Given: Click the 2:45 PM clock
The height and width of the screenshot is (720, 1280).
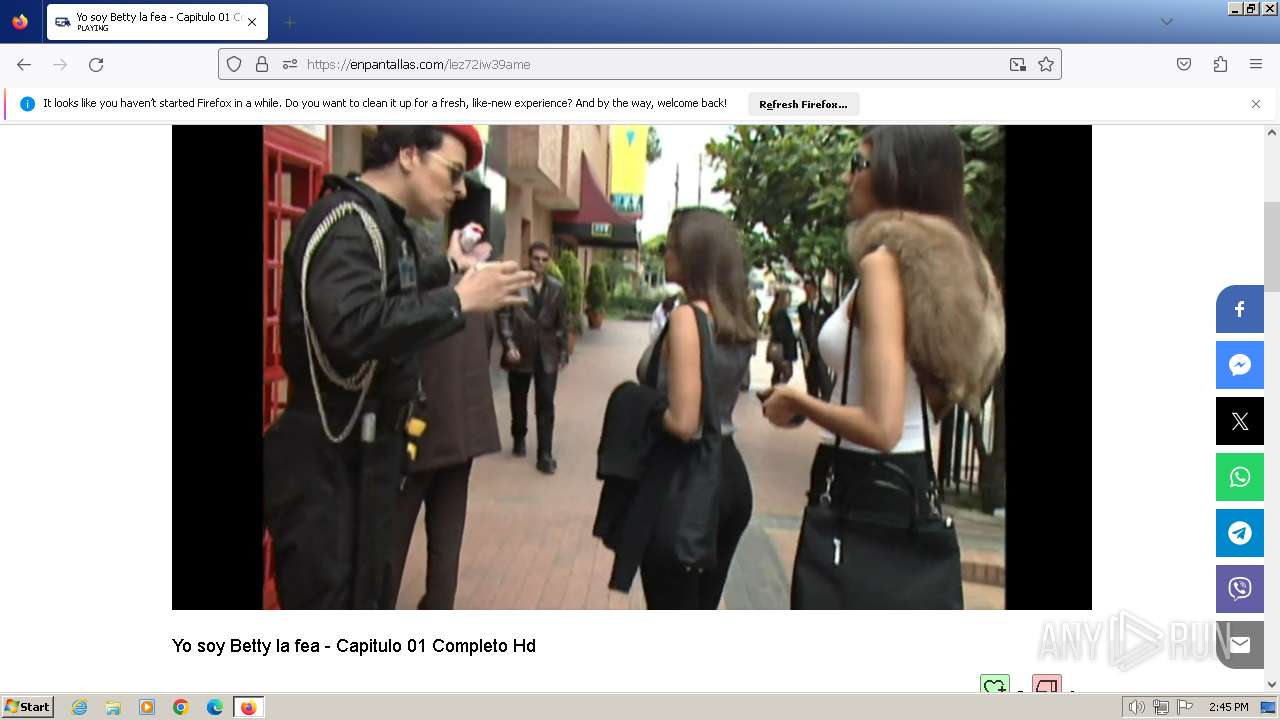Looking at the screenshot, I should pyautogui.click(x=1229, y=707).
